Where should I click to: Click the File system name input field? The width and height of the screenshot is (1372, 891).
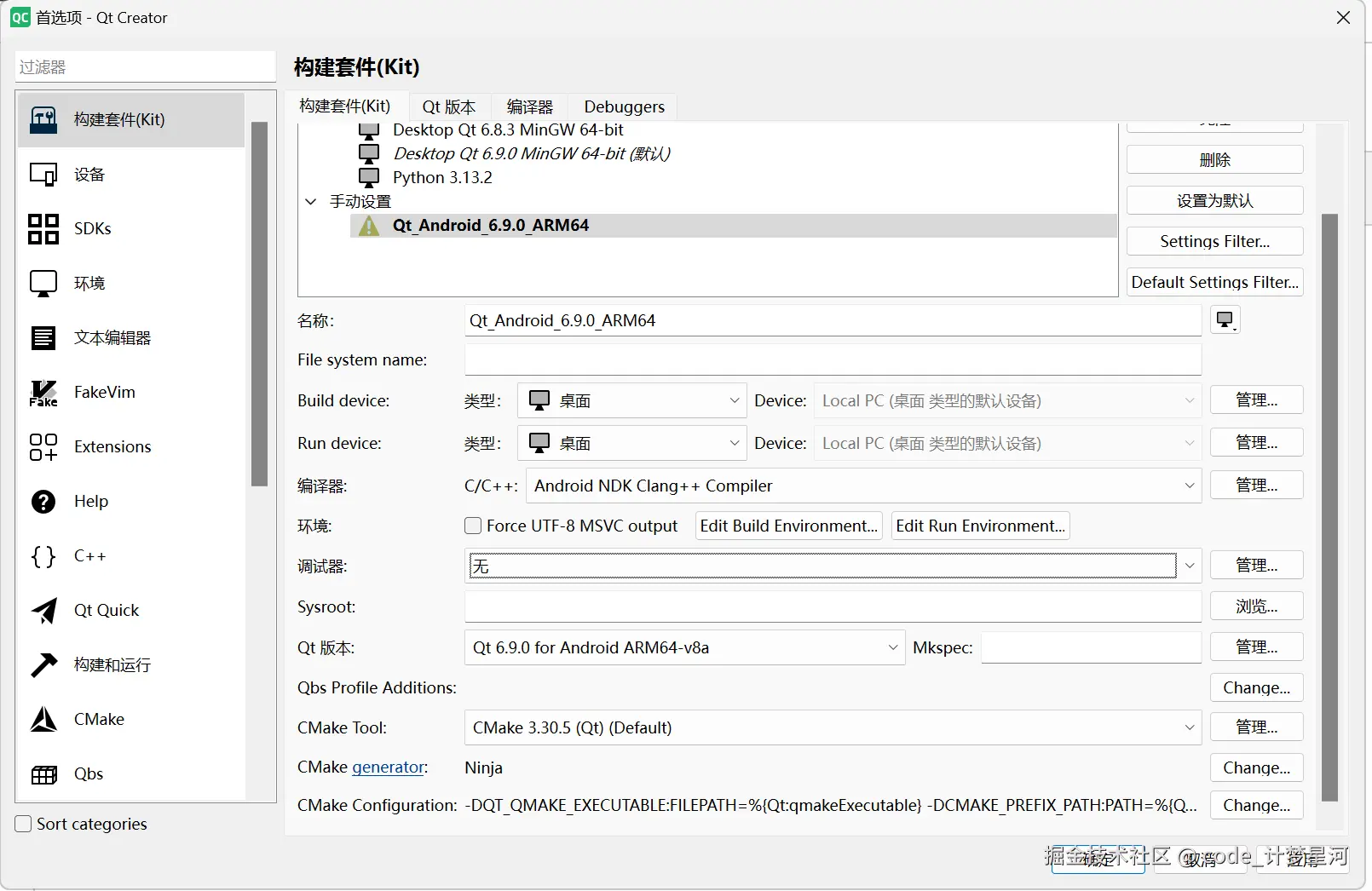tap(833, 359)
